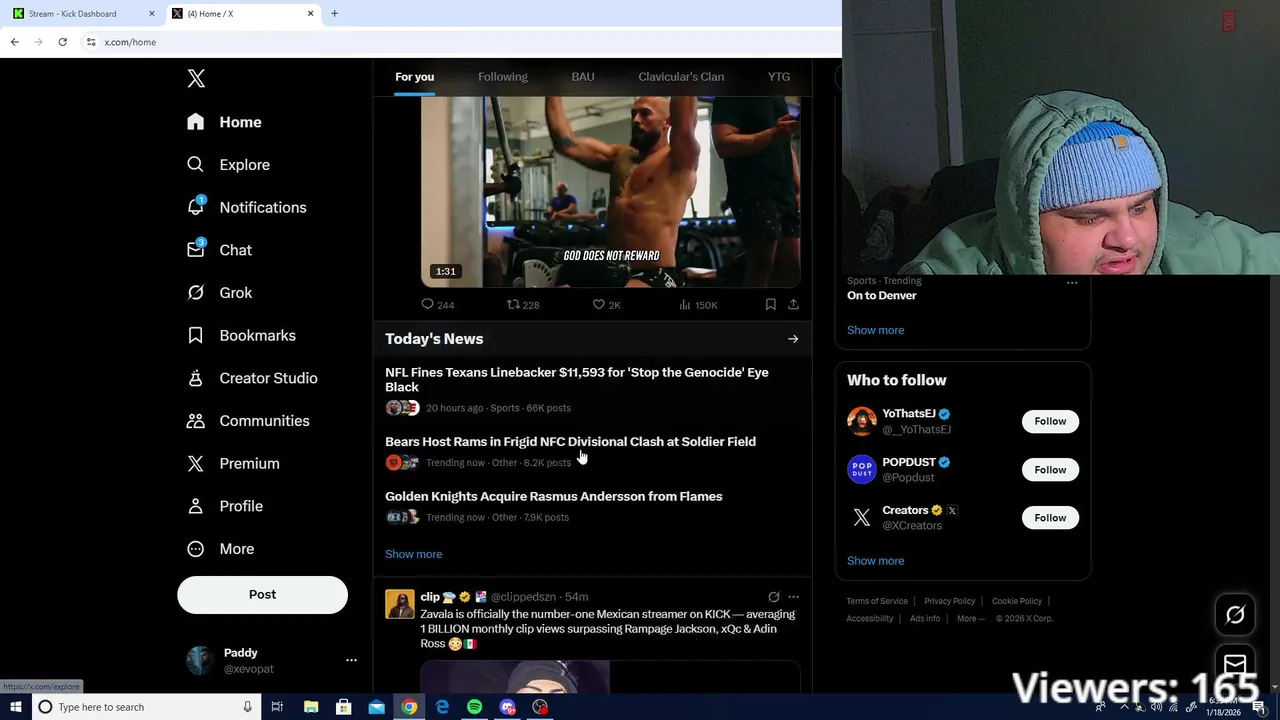Open clip account avatar on post
This screenshot has height=720, width=1280.
tap(400, 604)
